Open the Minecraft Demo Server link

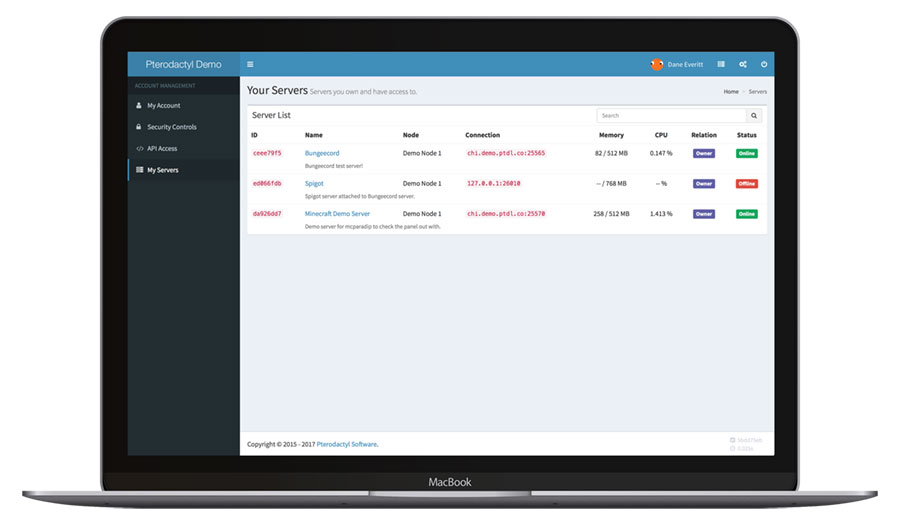pos(337,214)
